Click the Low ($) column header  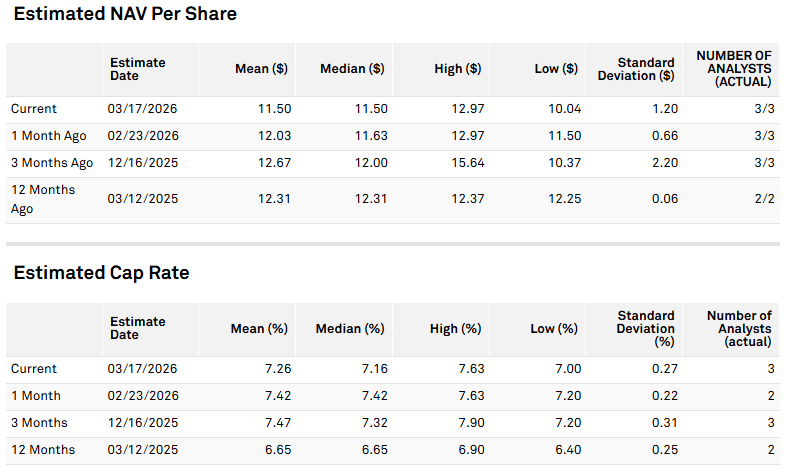coord(556,69)
